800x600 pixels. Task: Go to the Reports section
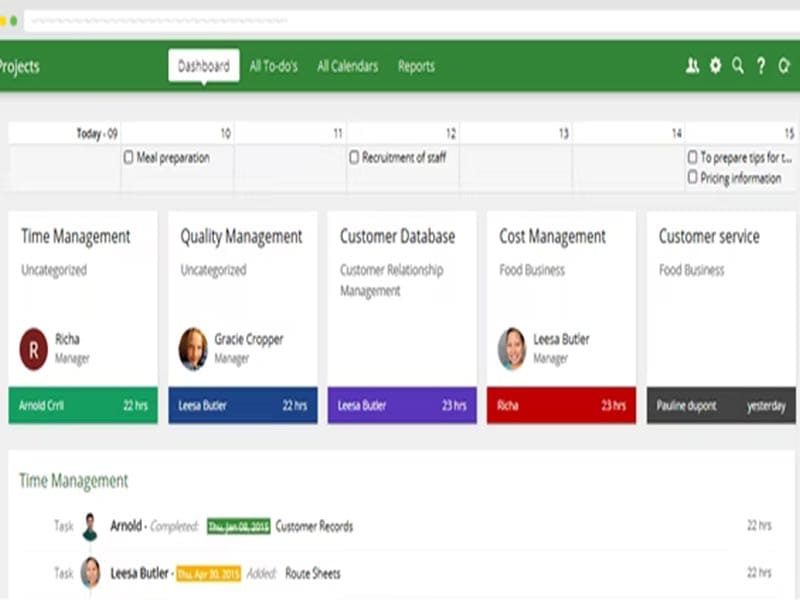416,66
